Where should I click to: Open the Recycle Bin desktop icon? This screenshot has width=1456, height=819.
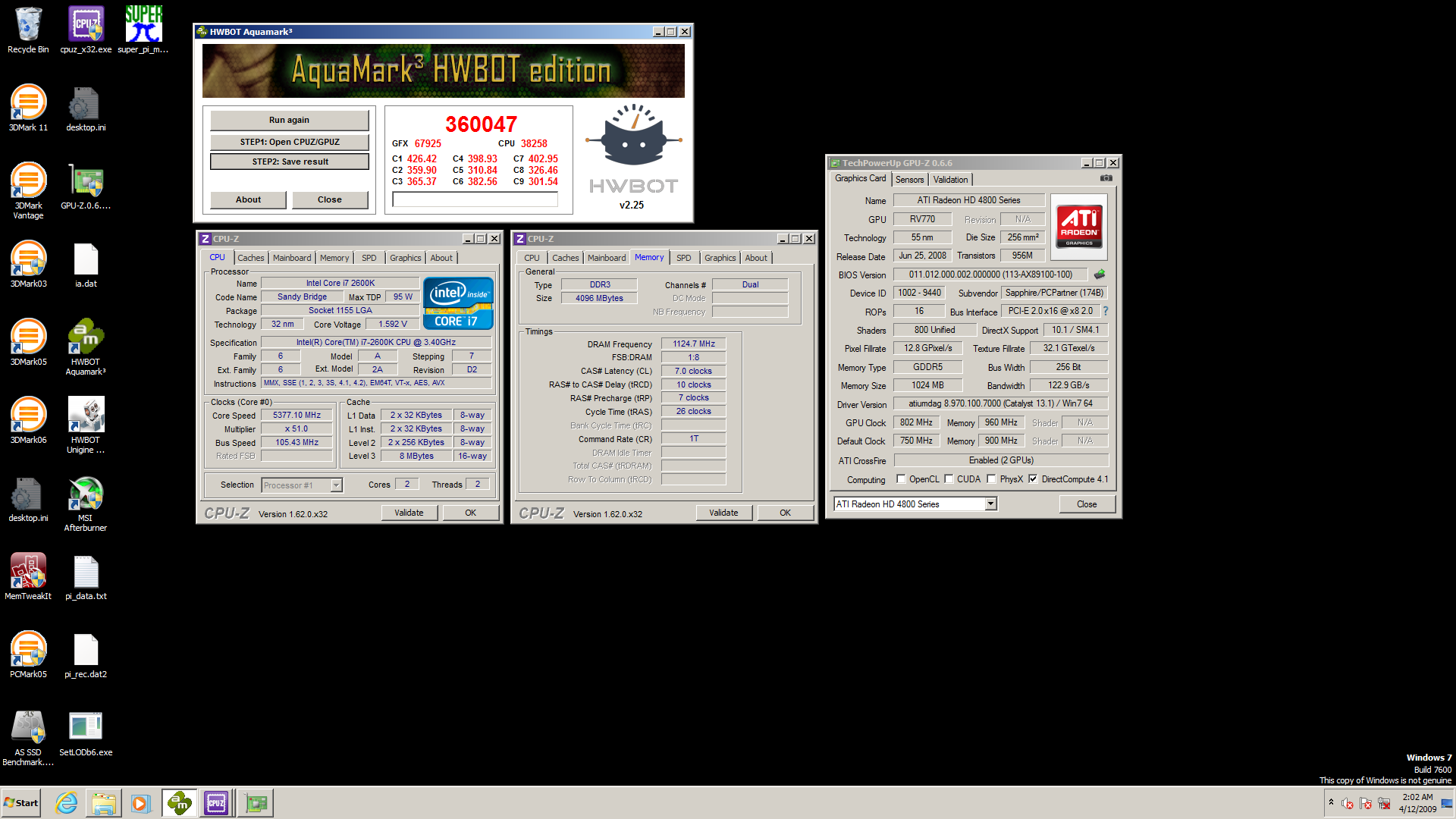point(28,30)
